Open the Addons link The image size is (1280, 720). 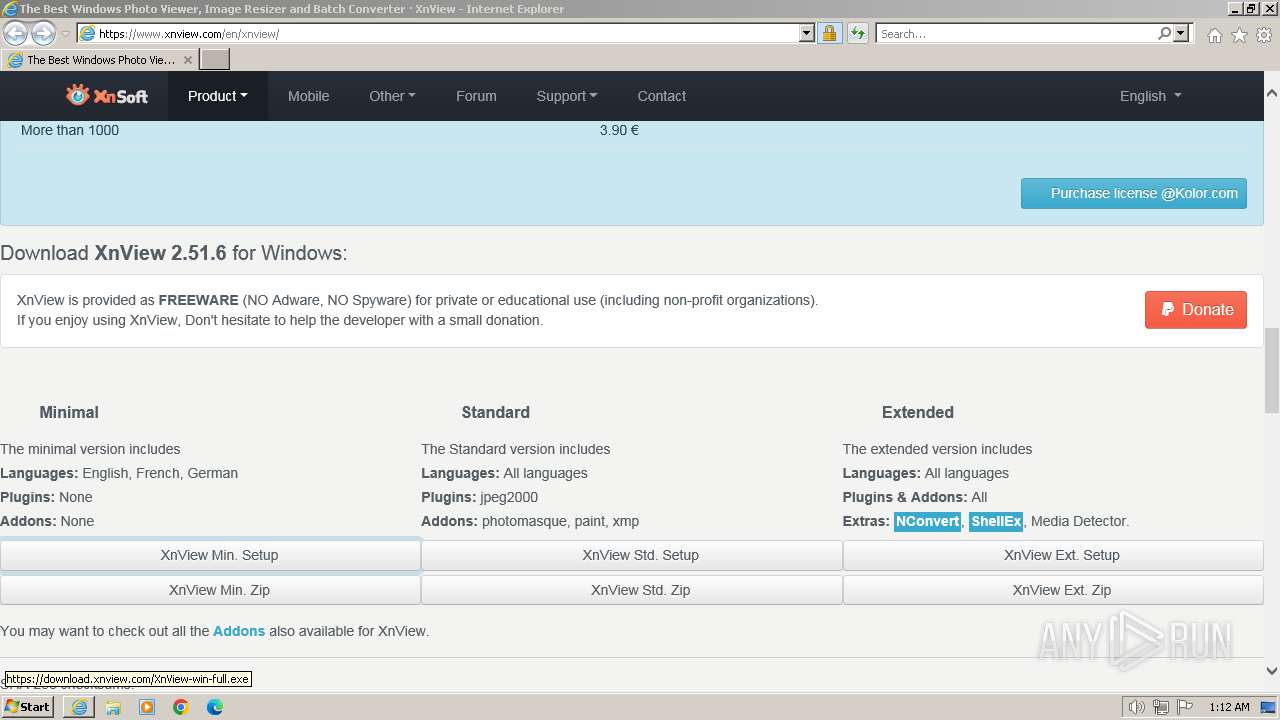(x=239, y=631)
